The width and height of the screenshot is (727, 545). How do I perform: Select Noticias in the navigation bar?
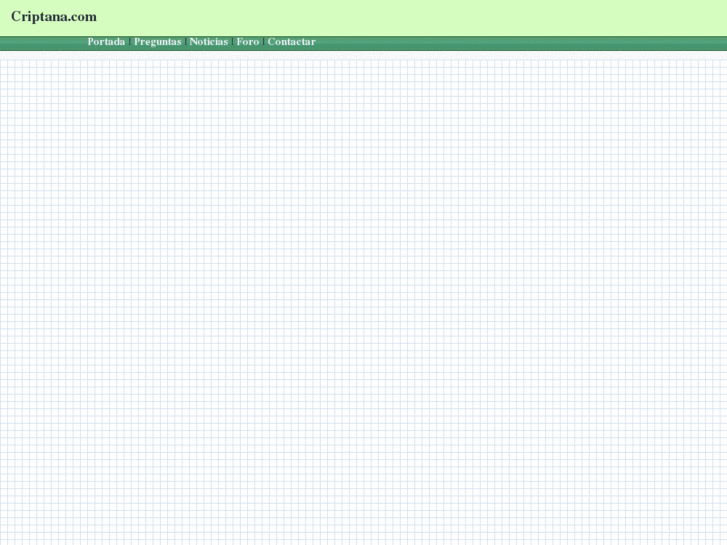209,42
